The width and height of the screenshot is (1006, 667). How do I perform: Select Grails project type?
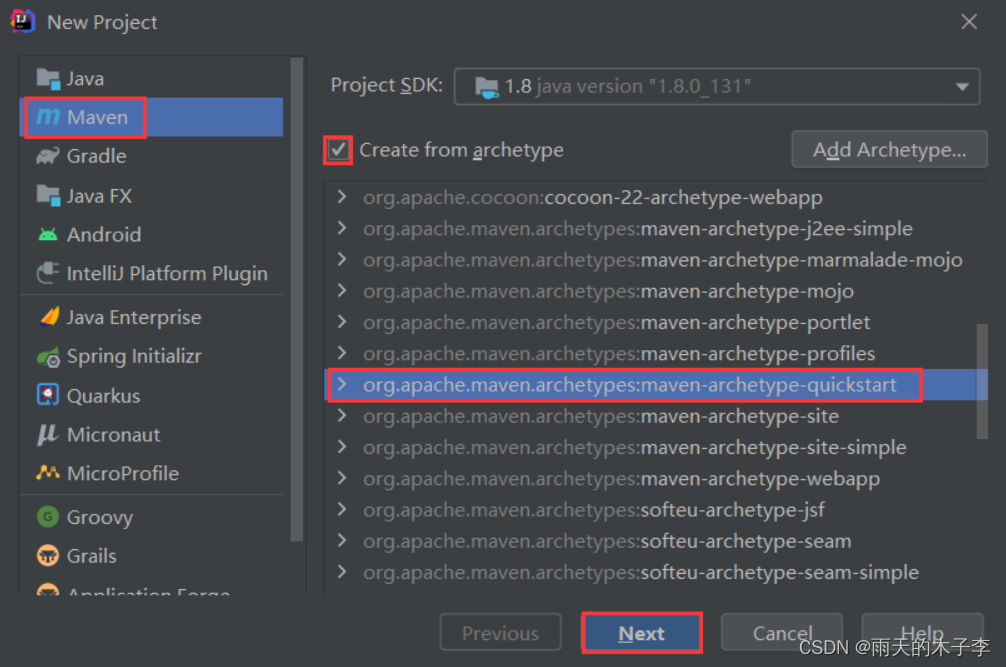151,555
